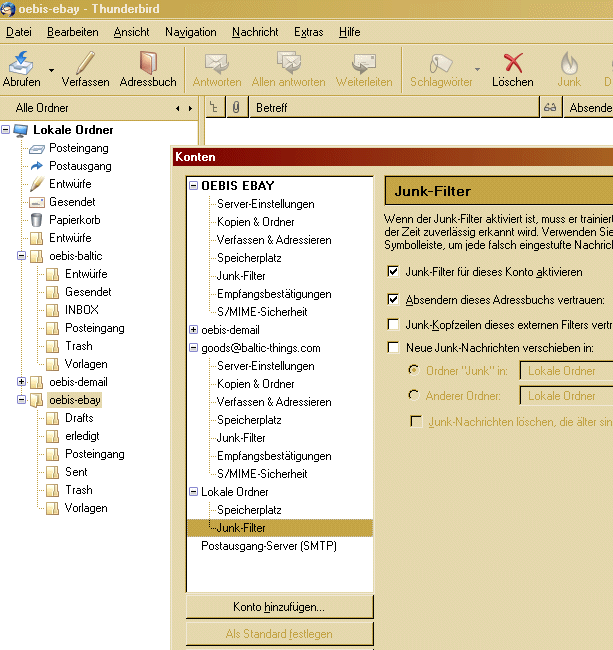Open the Adressbuch icon
This screenshot has height=650, width=613.
point(148,63)
